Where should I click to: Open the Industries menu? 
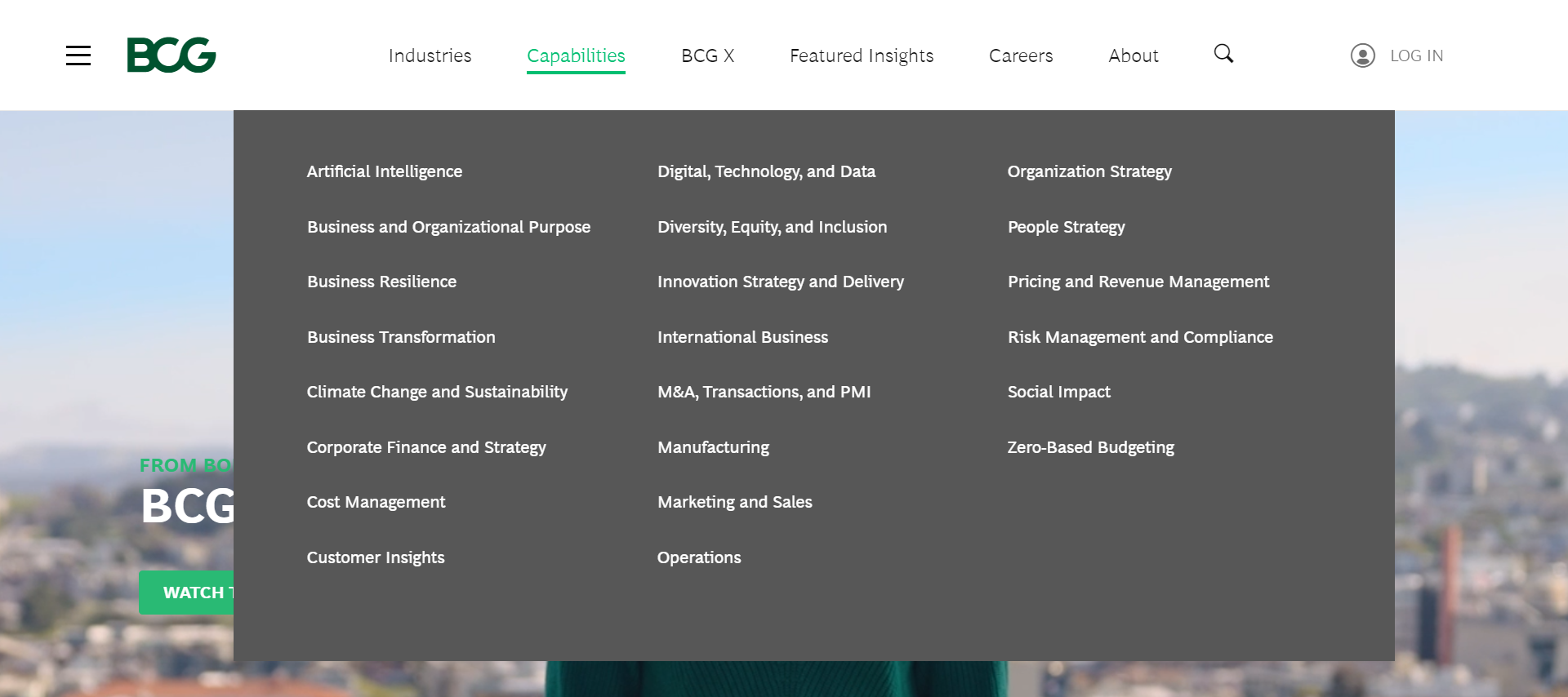click(430, 55)
